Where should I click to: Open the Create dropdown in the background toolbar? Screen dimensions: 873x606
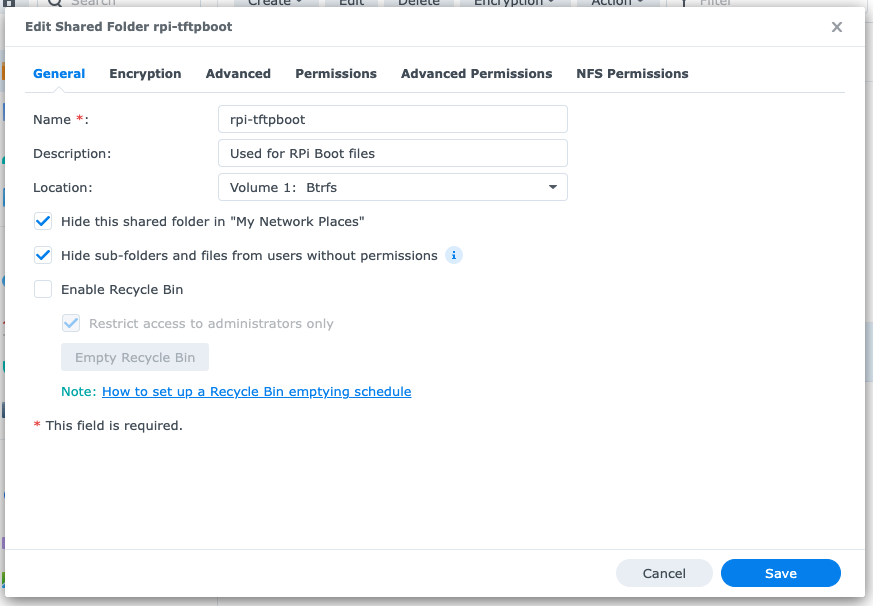tap(275, 3)
